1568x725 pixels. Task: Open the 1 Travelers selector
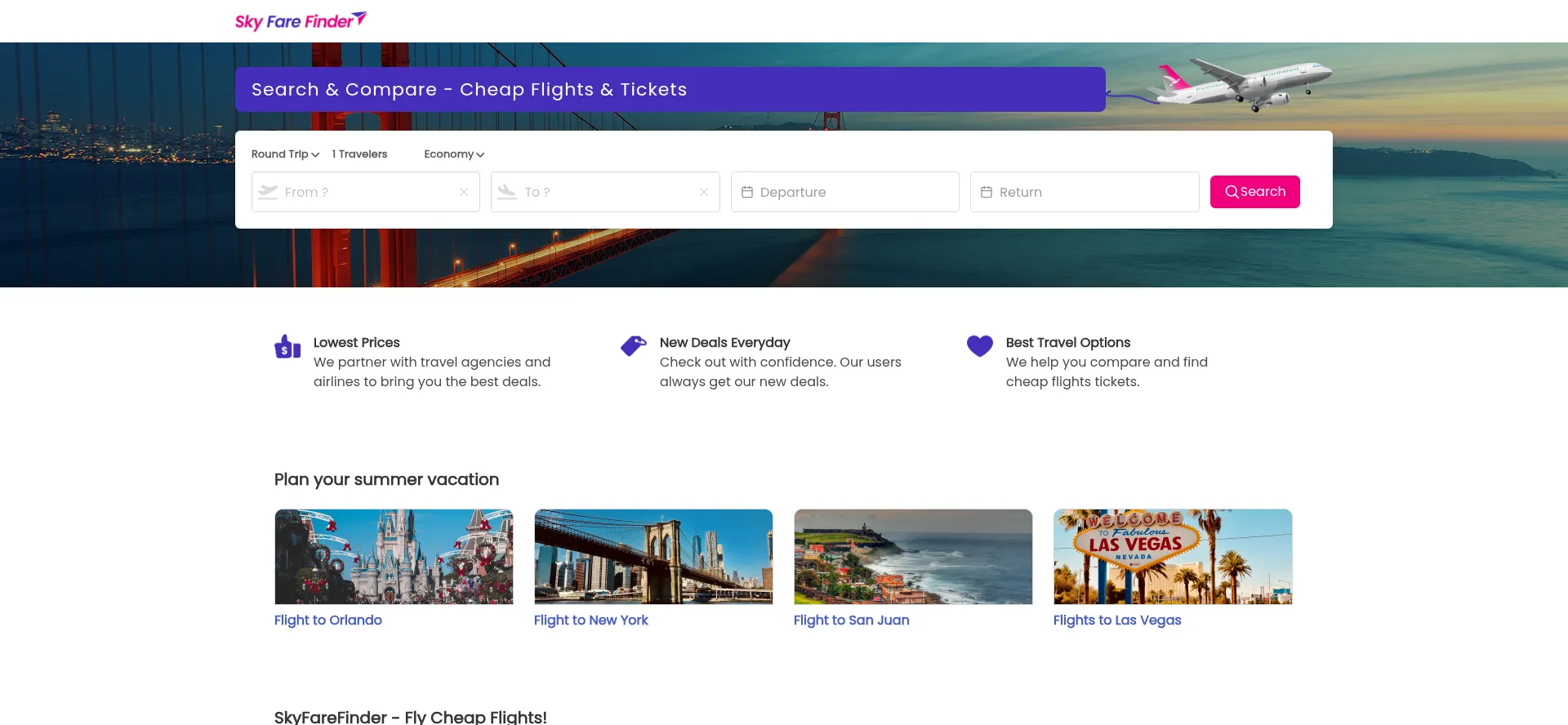point(359,154)
